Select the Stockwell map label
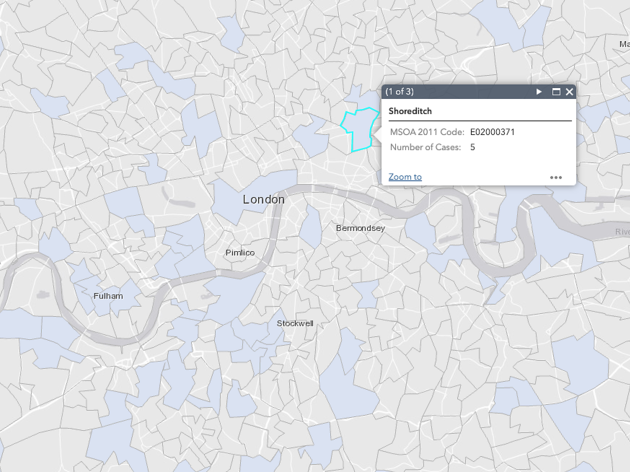The width and height of the screenshot is (630, 472). [x=295, y=323]
